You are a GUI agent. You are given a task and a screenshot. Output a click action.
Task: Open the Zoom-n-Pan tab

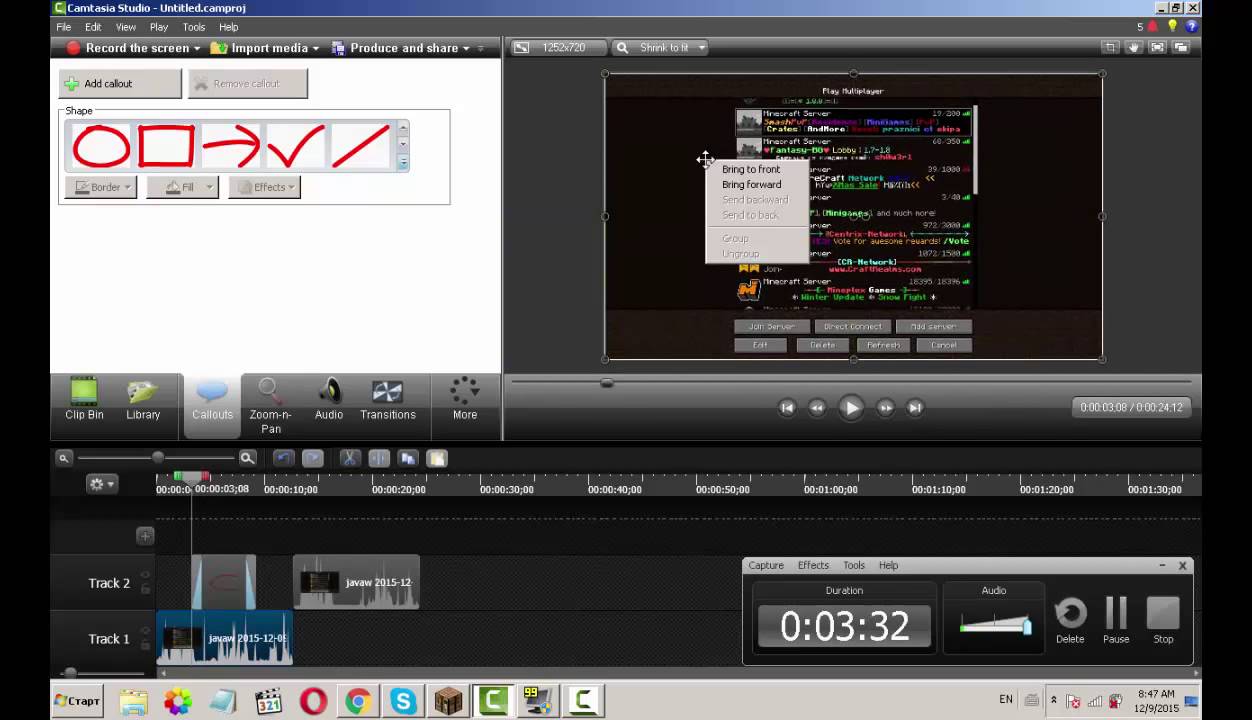pyautogui.click(x=270, y=406)
